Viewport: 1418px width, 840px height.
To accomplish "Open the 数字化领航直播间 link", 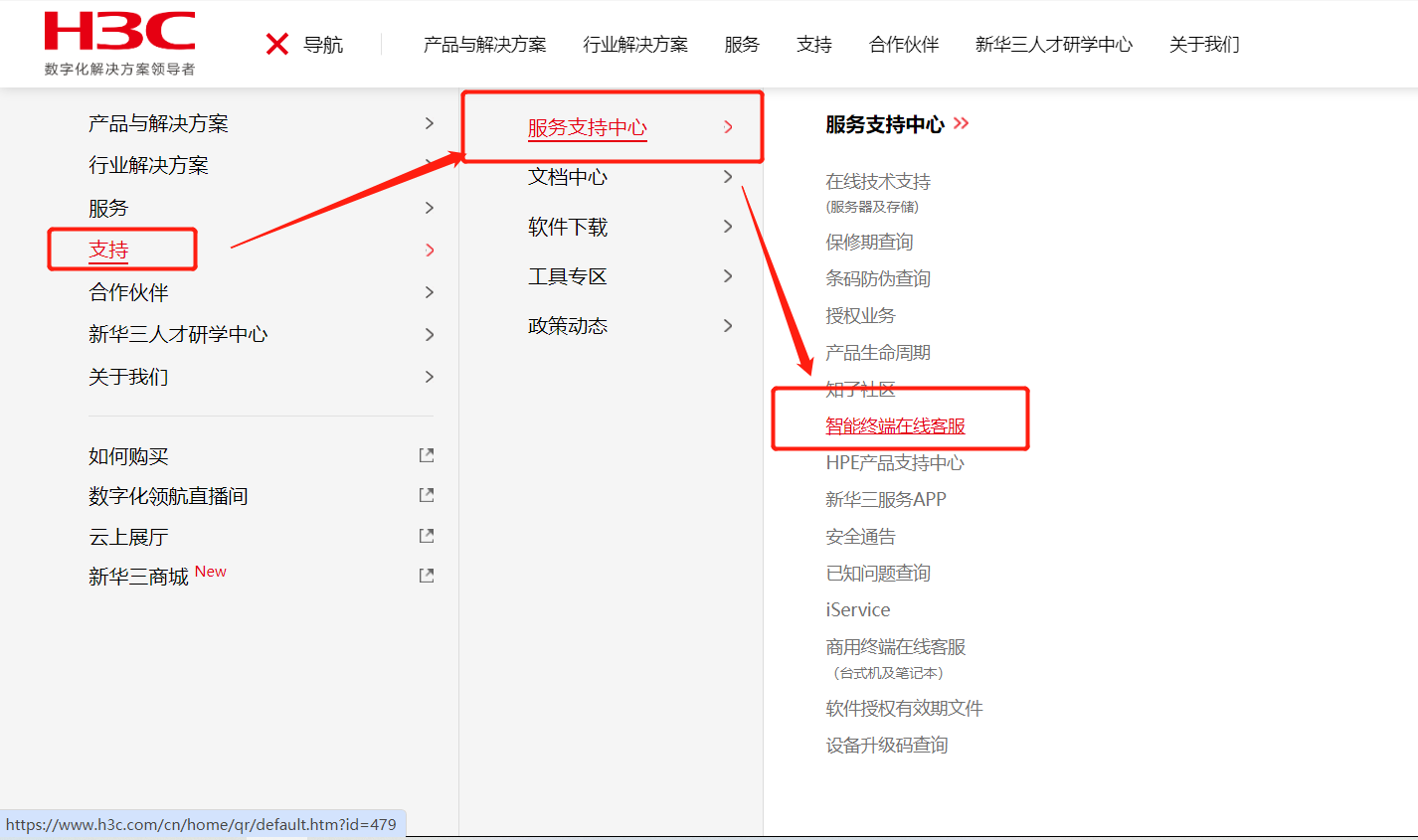I will pyautogui.click(x=168, y=496).
